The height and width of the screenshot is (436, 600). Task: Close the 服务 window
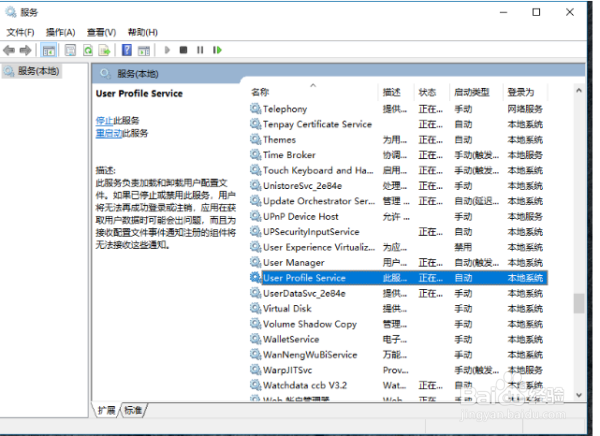tap(570, 12)
